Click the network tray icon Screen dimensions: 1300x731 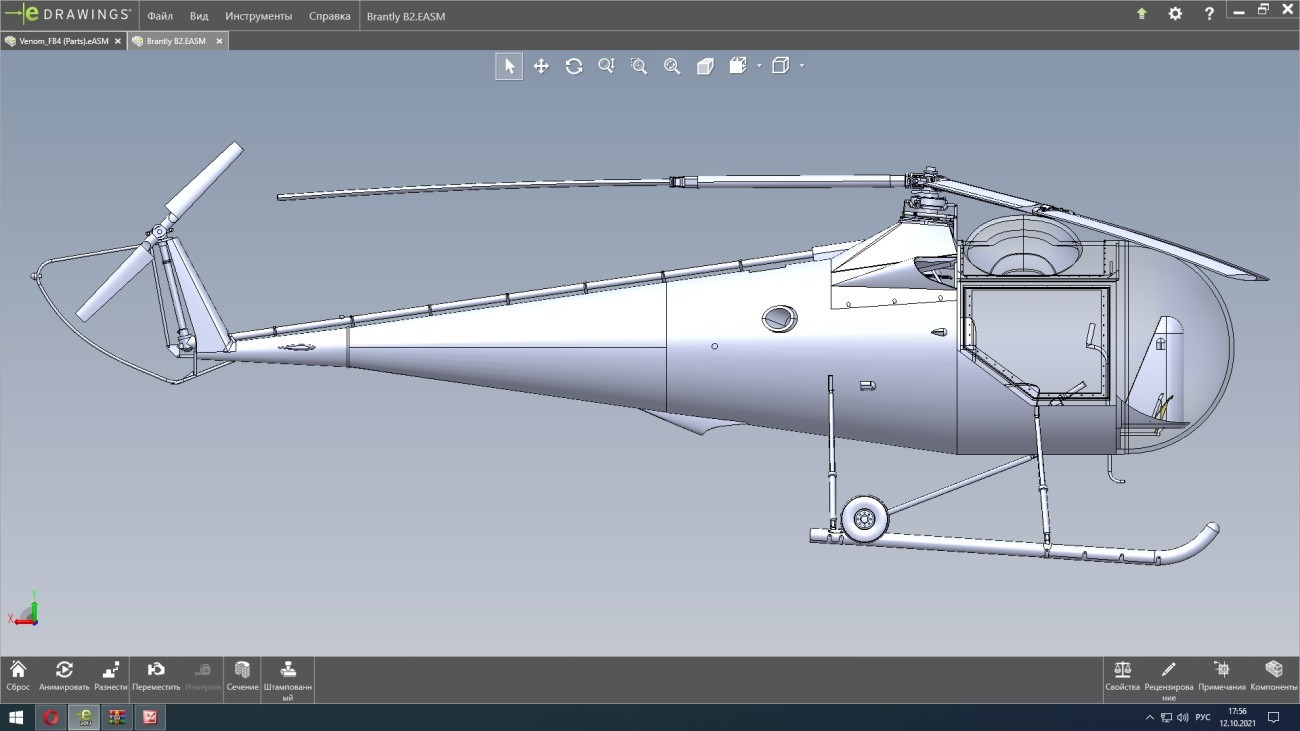pos(1166,718)
